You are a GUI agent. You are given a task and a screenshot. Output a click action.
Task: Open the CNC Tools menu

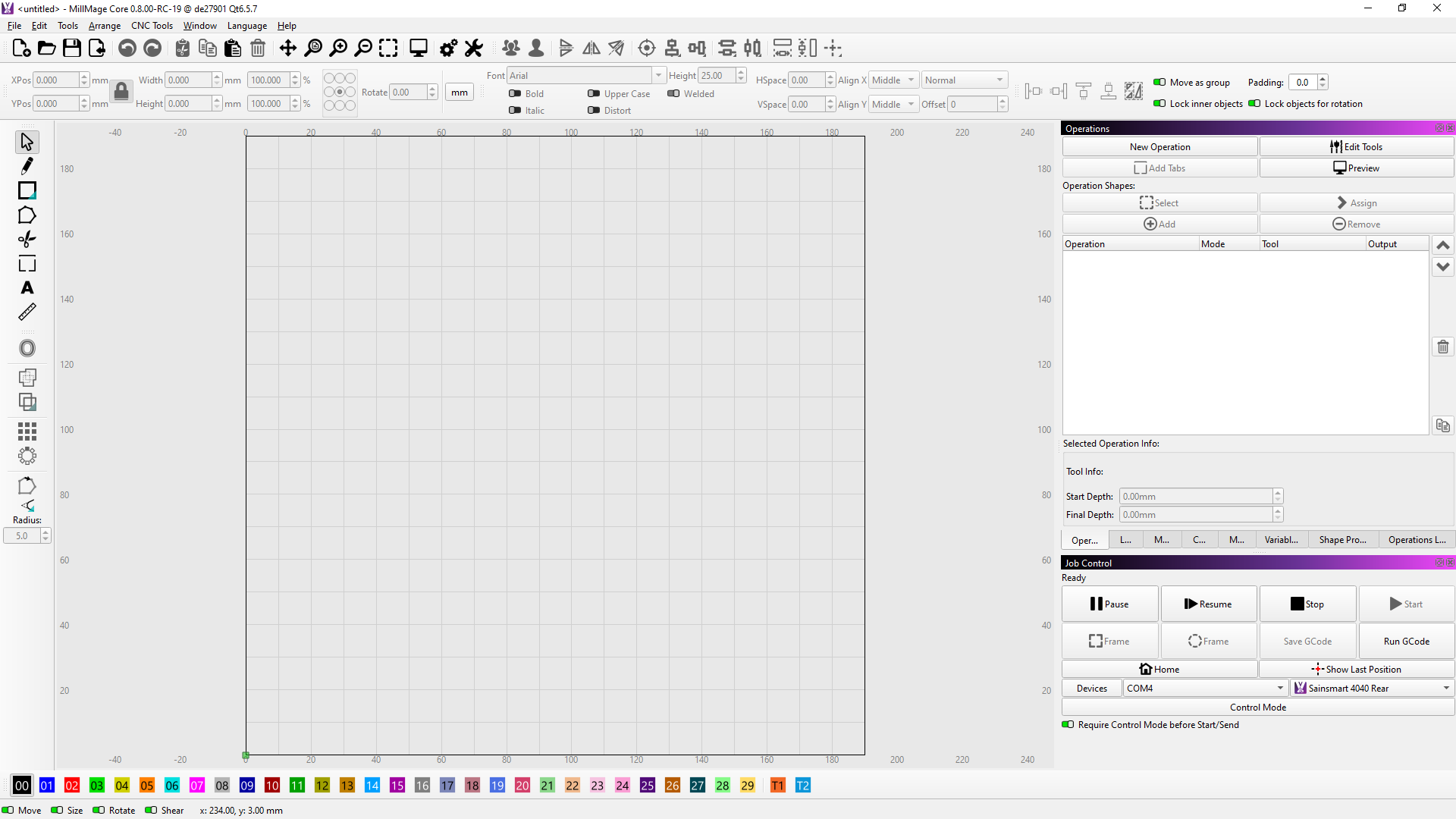[x=152, y=26]
